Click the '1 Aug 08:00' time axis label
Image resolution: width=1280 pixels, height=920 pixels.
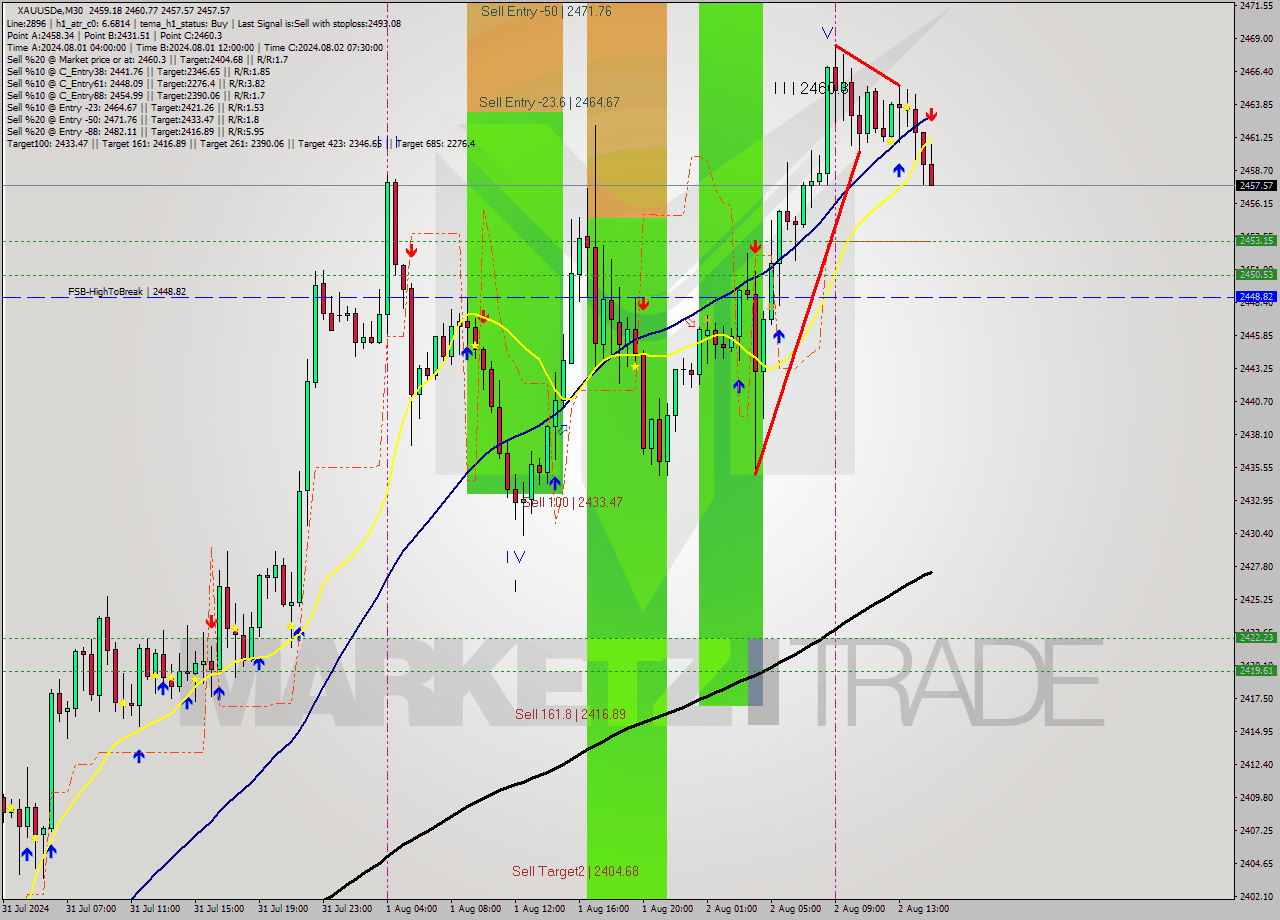point(475,909)
